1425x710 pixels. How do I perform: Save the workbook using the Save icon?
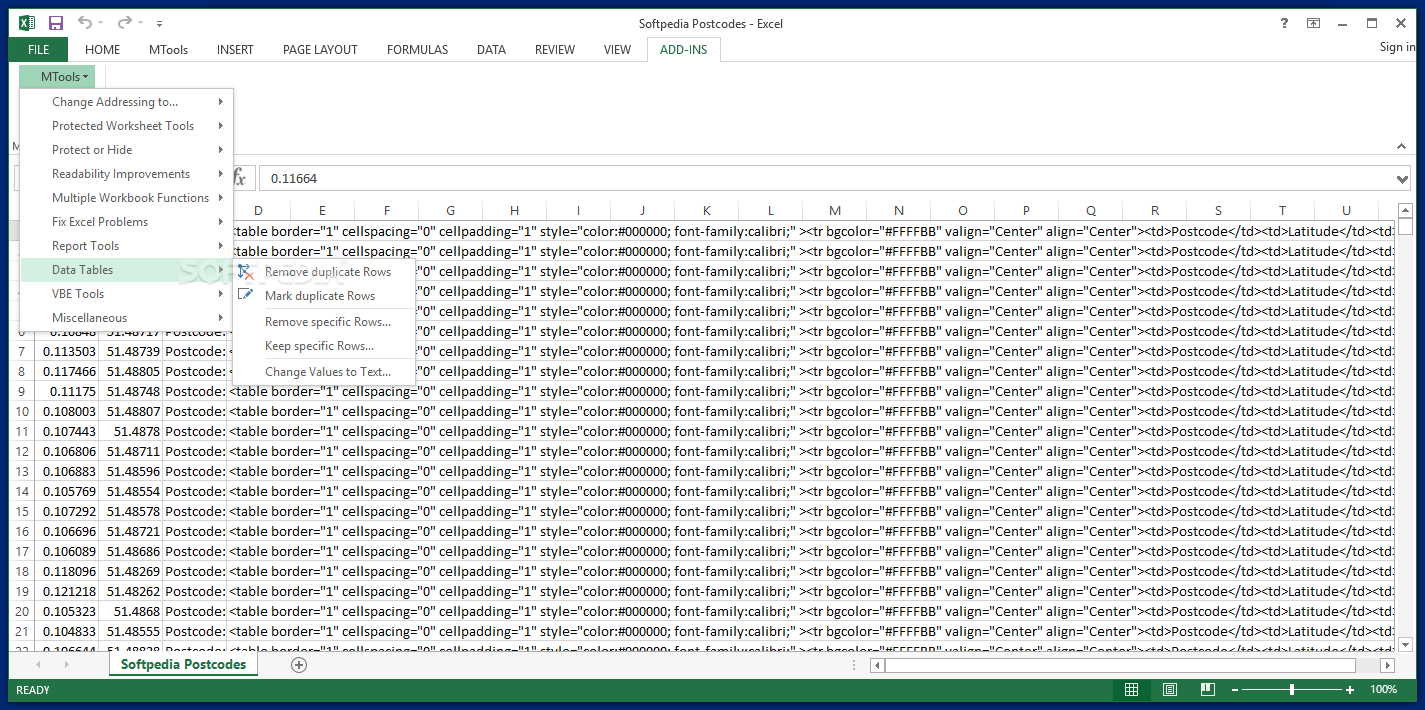[56, 23]
